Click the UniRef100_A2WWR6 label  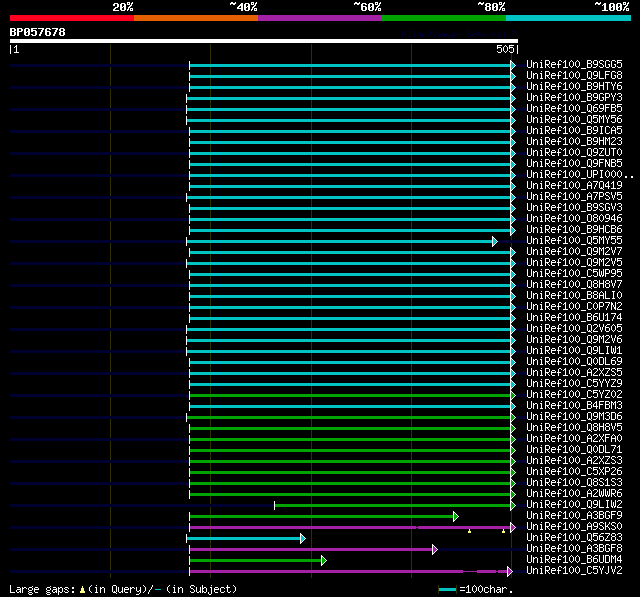click(574, 494)
